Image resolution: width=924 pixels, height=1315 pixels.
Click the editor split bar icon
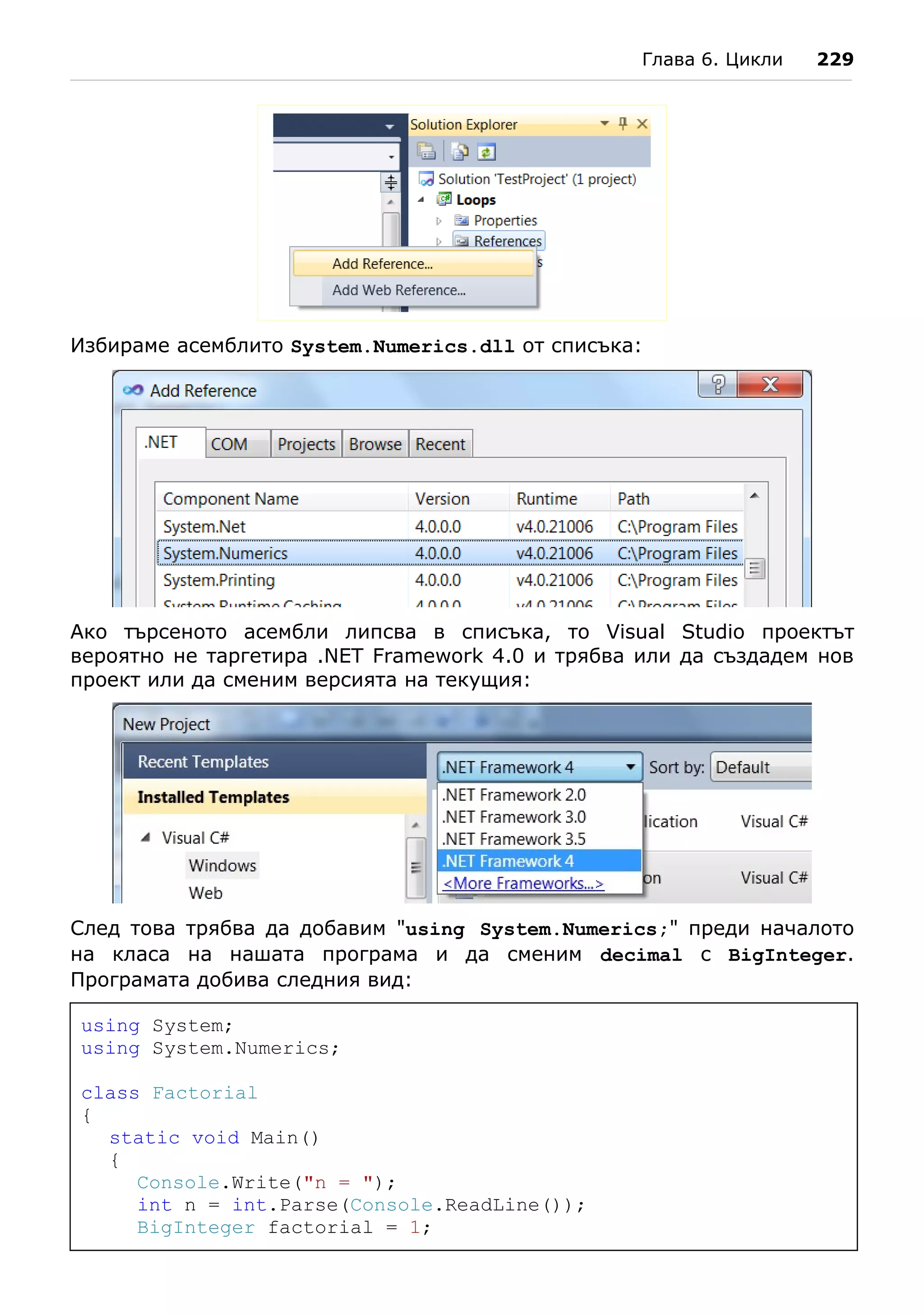coord(390,182)
